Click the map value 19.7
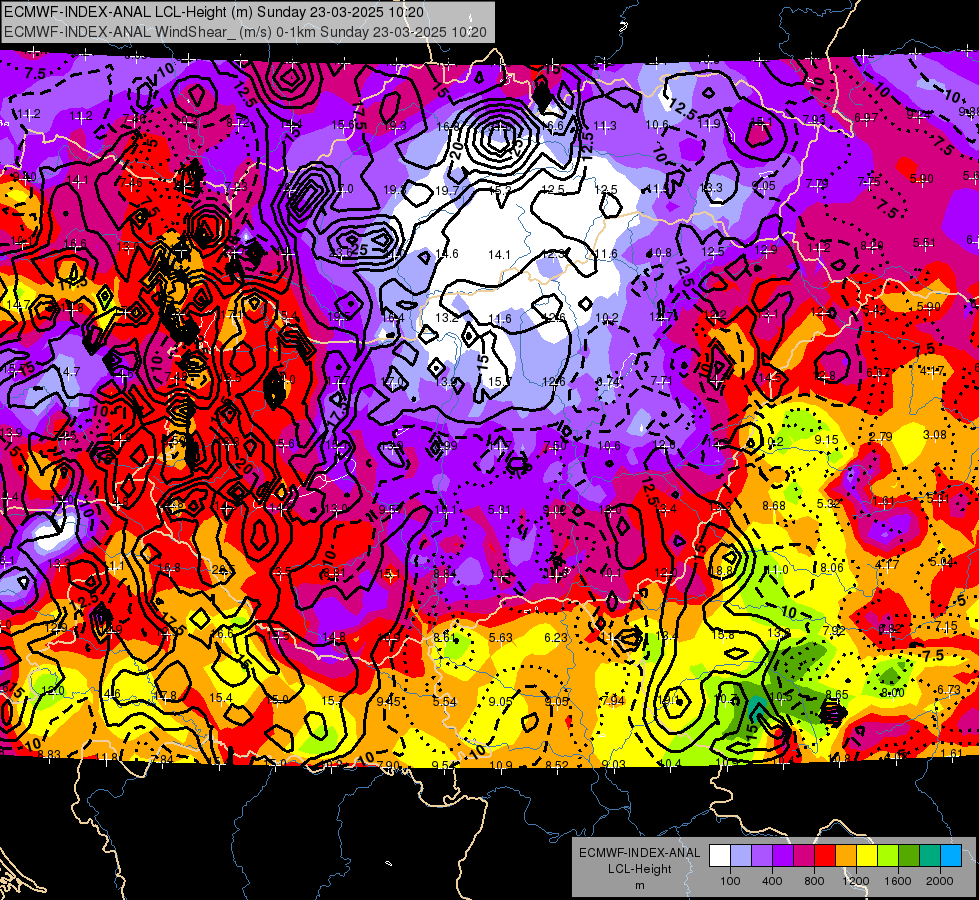Image resolution: width=979 pixels, height=900 pixels. [x=447, y=190]
